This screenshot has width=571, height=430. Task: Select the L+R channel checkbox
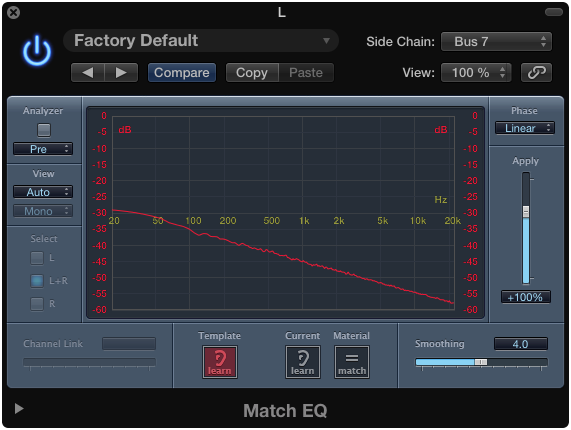coord(37,281)
